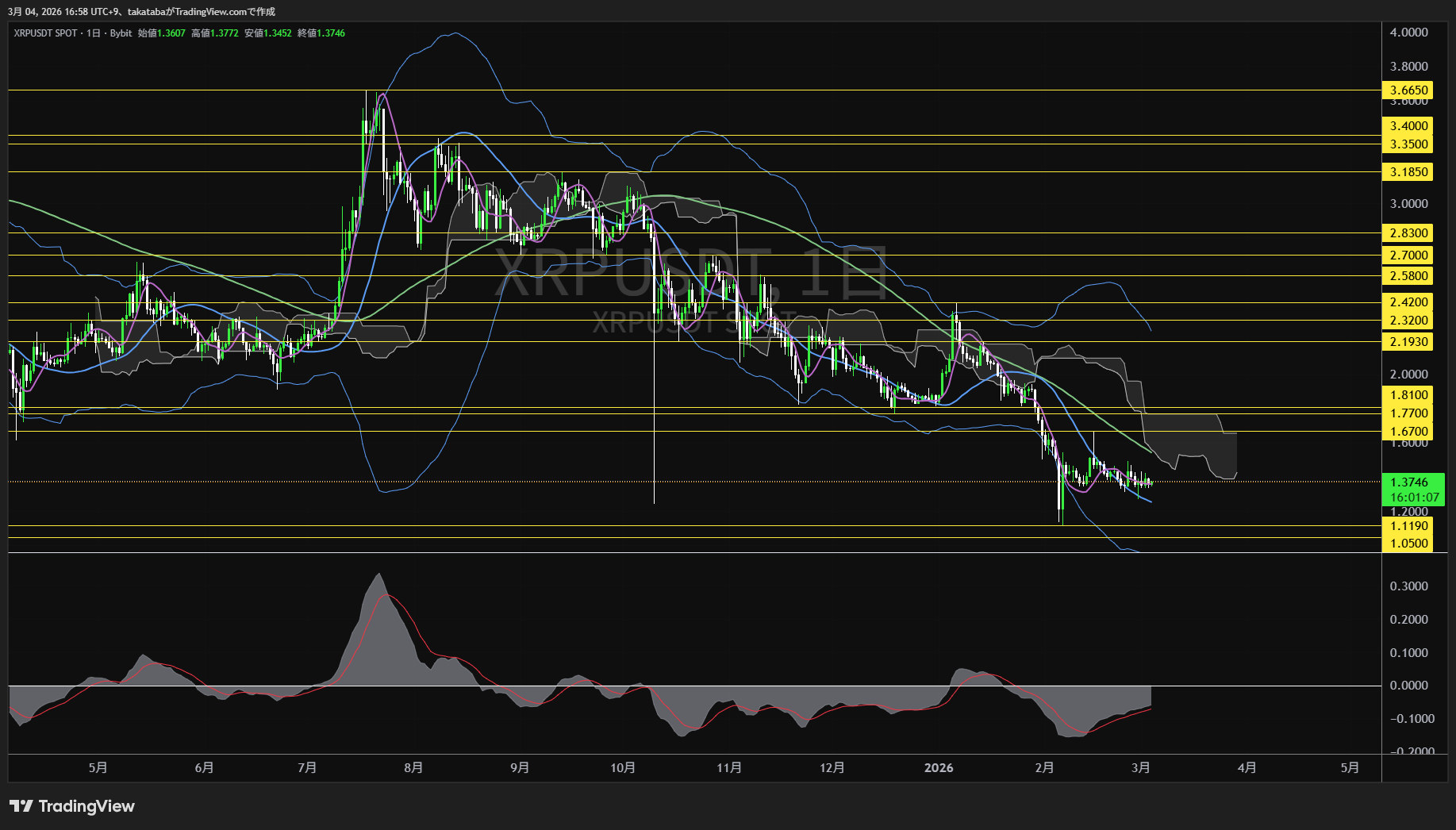Select the 3.1850 price level label
The image size is (1456, 830).
click(1408, 172)
